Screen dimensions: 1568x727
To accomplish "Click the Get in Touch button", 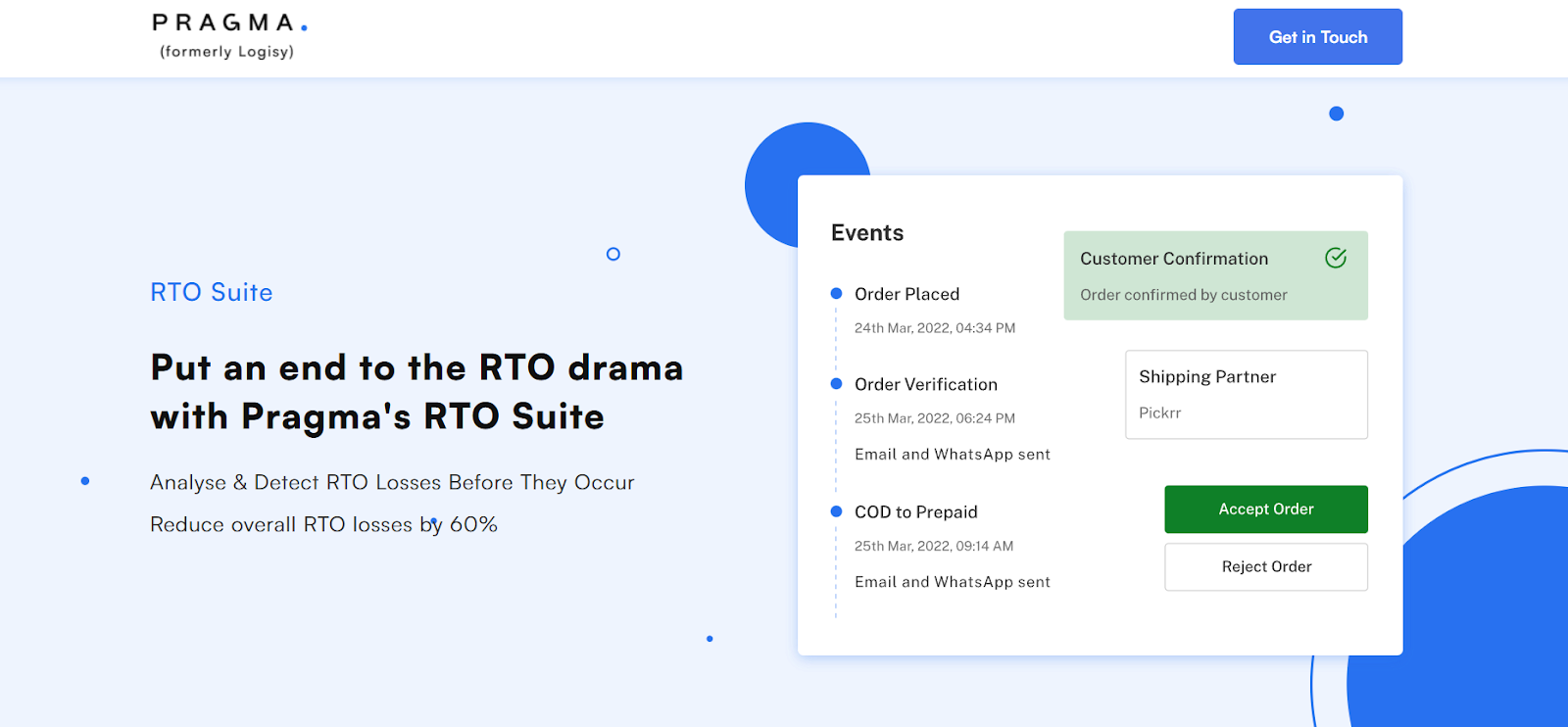I will click(x=1317, y=37).
